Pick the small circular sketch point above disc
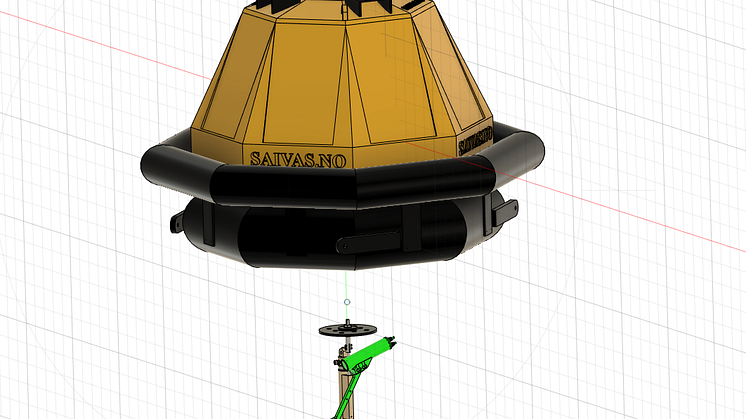This screenshot has width=746, height=419. (347, 302)
